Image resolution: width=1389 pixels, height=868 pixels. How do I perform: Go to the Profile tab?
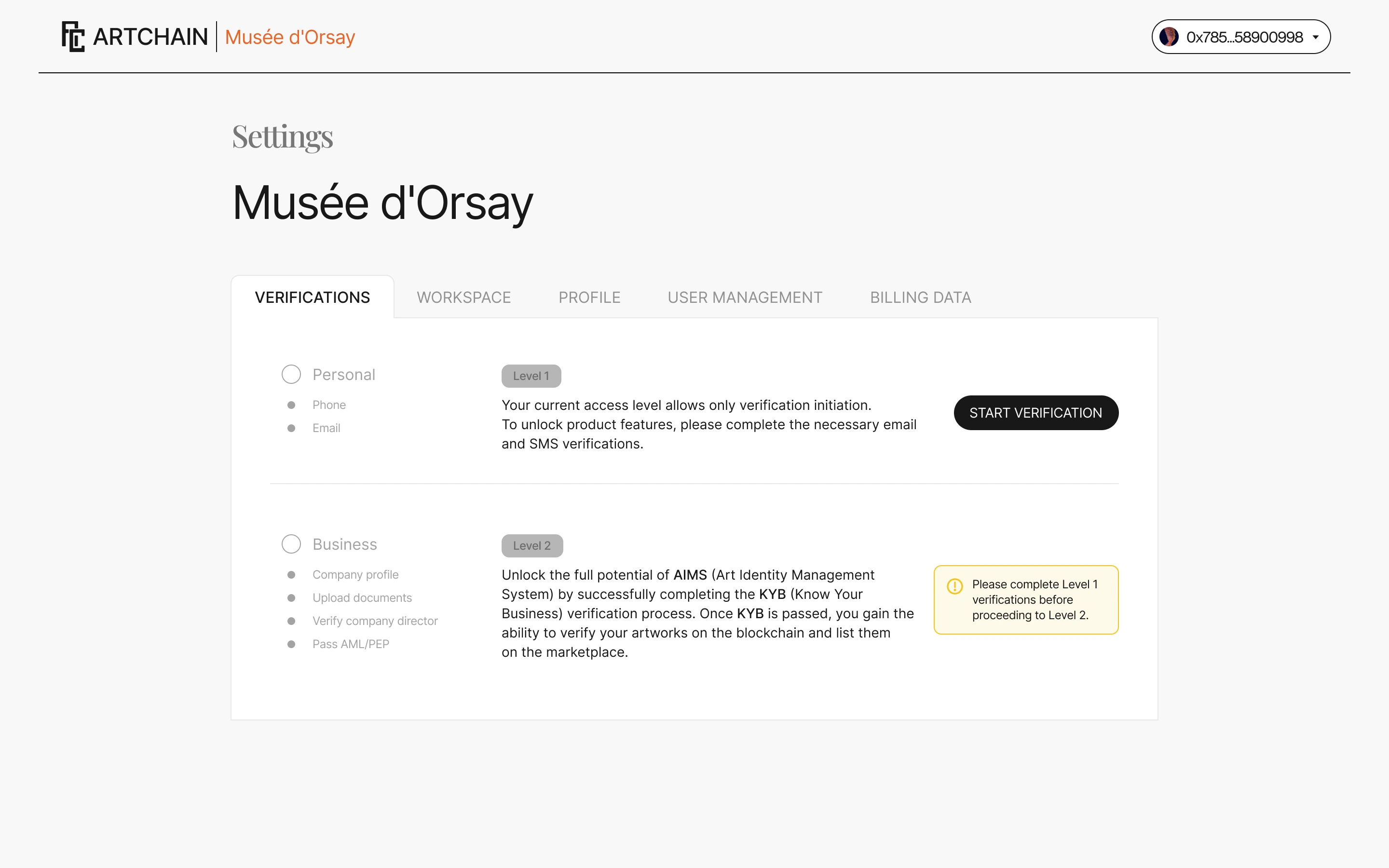589,298
